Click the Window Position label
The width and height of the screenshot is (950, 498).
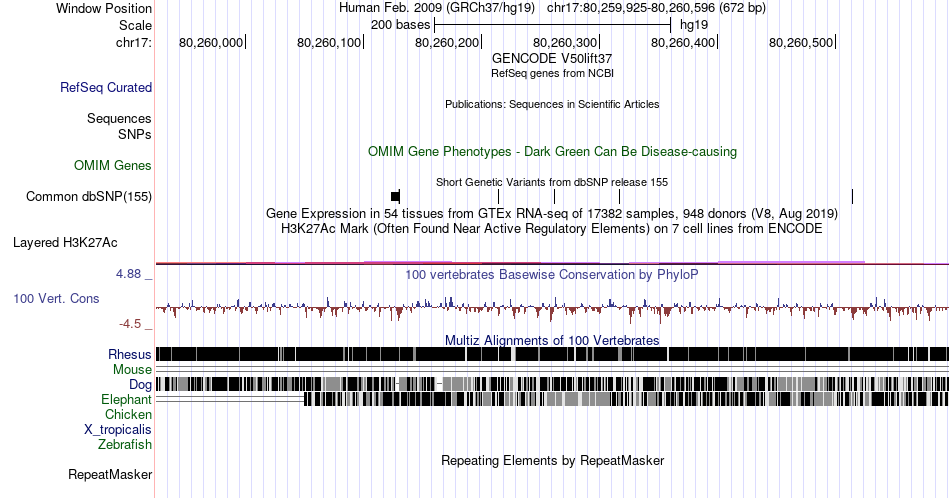[104, 8]
